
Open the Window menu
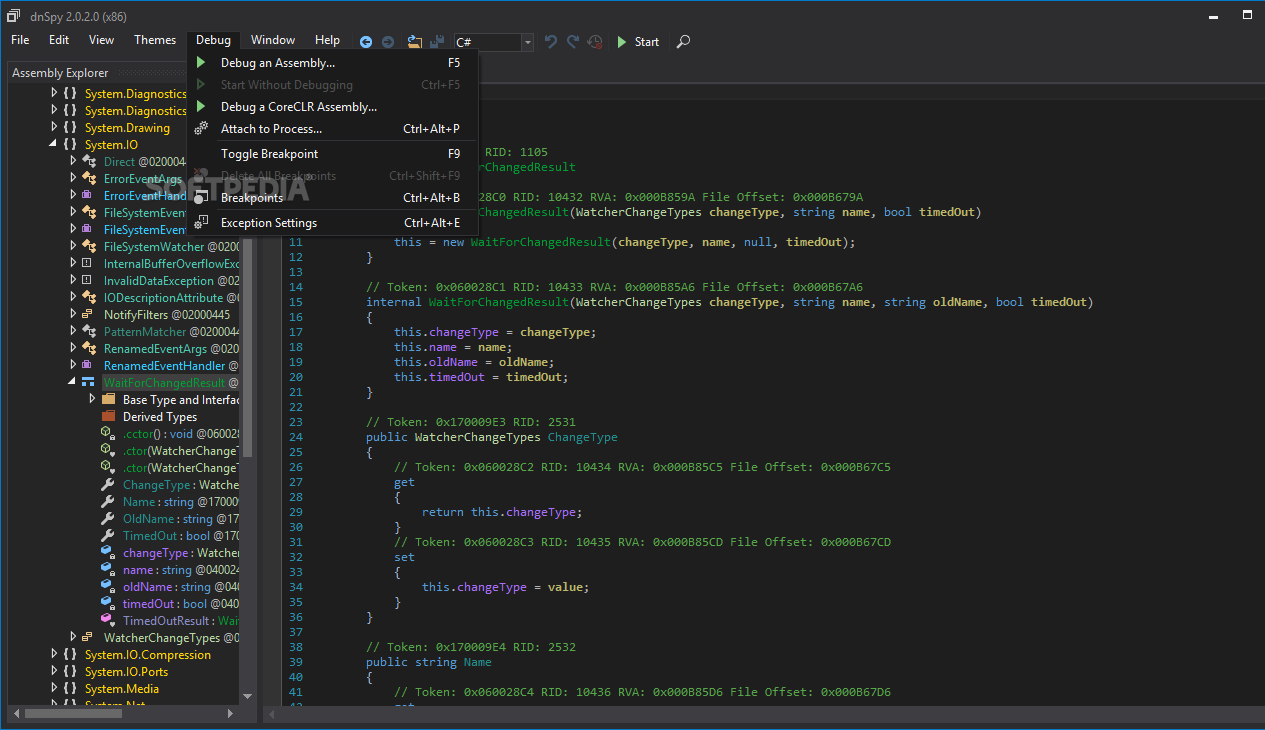[273, 40]
